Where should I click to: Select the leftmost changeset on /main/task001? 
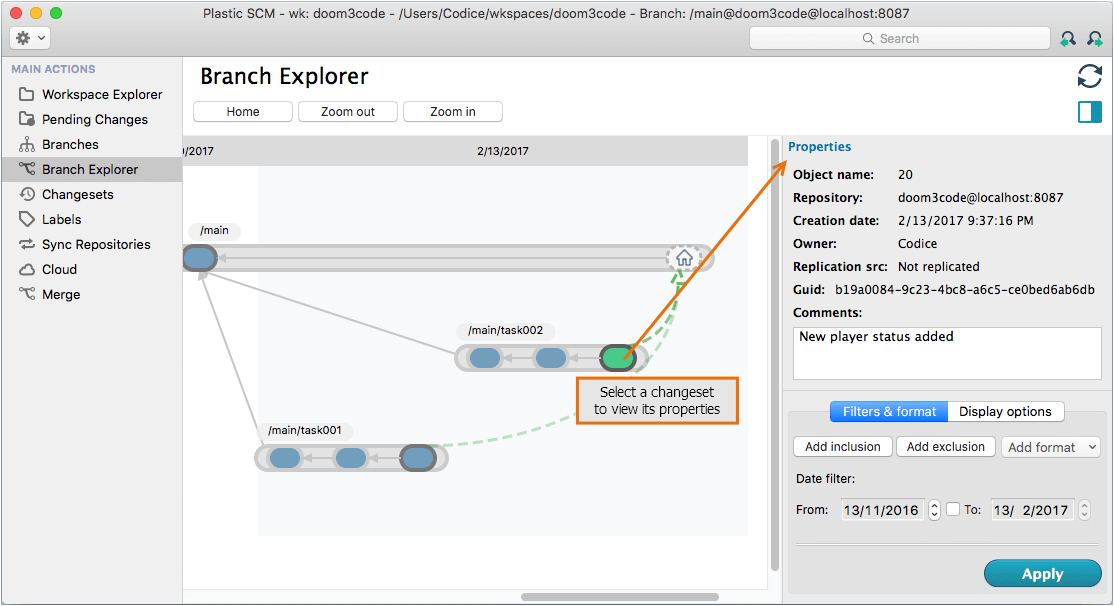pos(285,458)
